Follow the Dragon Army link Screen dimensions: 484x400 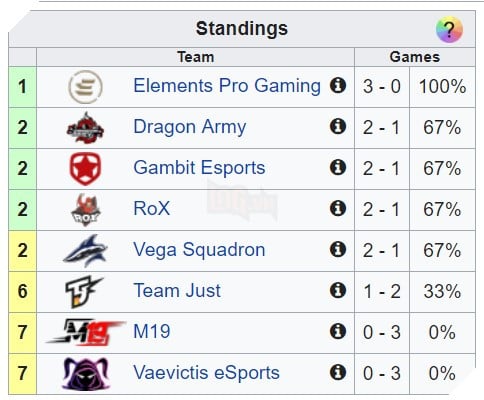(x=190, y=127)
